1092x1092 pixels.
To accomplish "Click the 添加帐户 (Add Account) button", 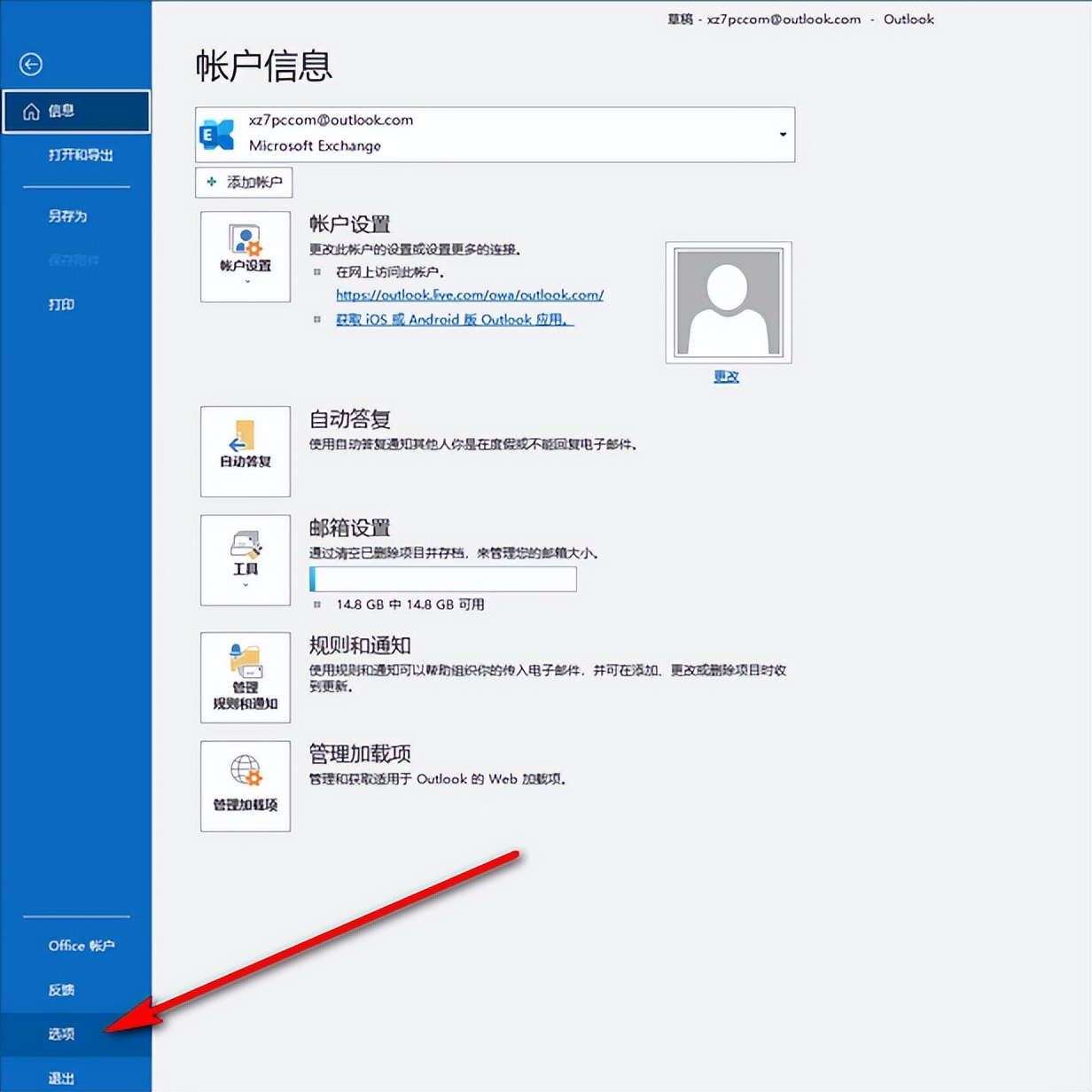I will (x=244, y=183).
